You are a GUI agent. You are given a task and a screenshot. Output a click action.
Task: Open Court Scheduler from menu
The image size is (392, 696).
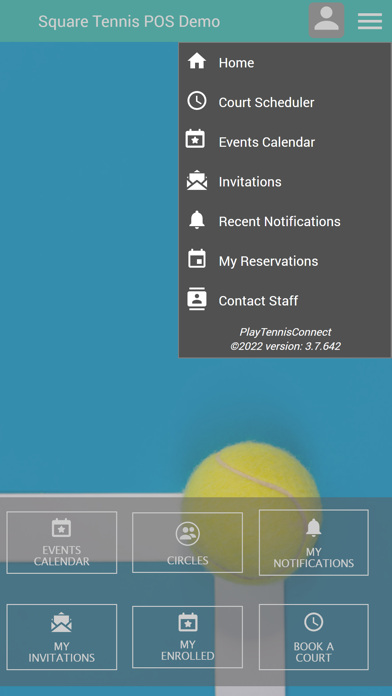(x=285, y=102)
